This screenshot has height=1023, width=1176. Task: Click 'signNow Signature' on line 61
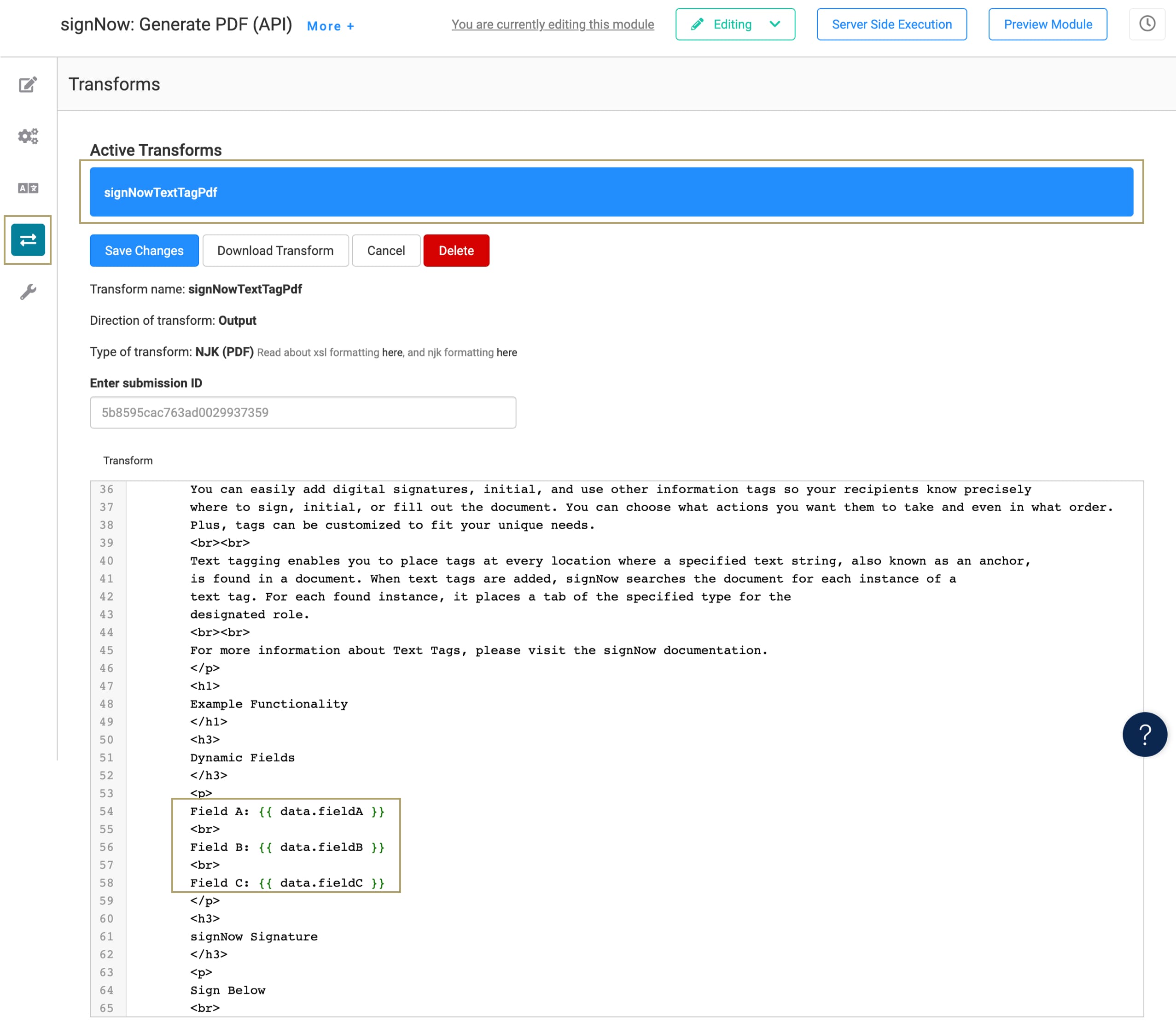point(254,937)
